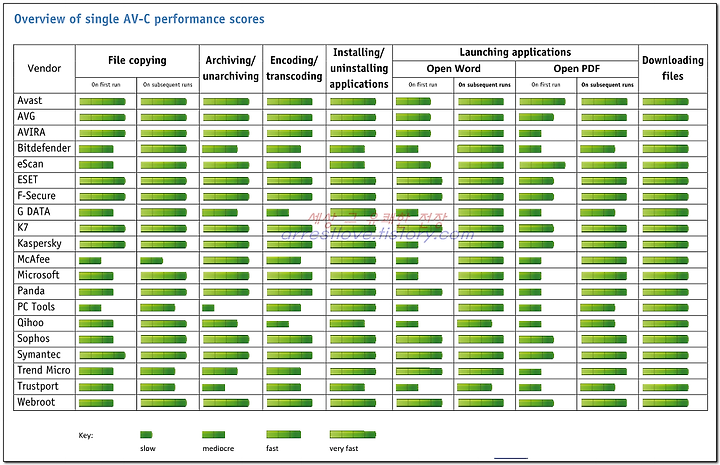Image resolution: width=720 pixels, height=465 pixels.
Task: Click ESET's Open Word first-run score bar
Action: [419, 181]
